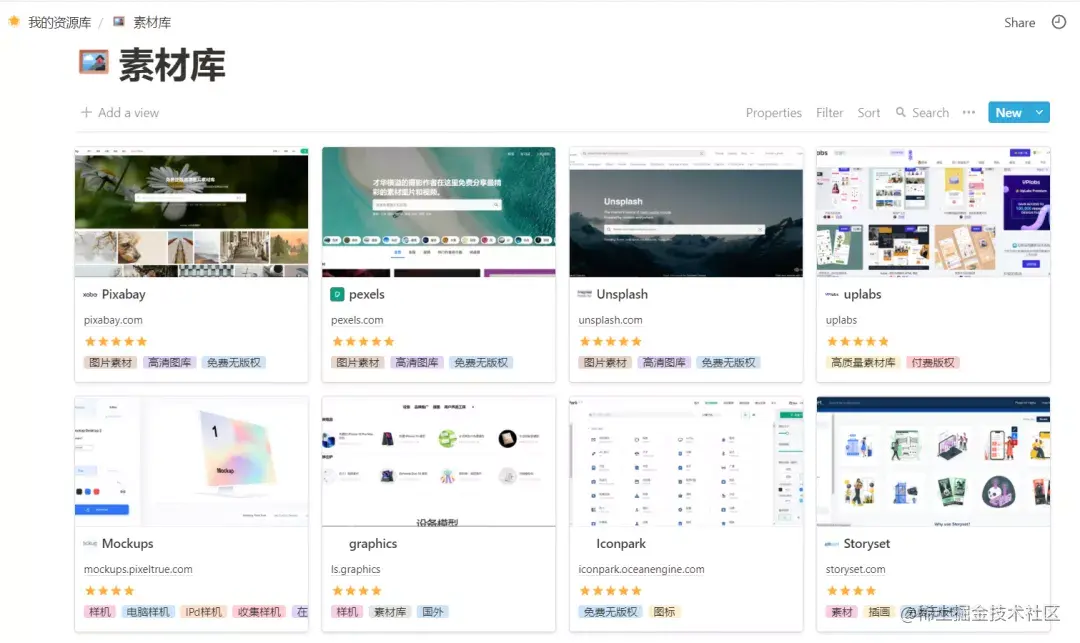Screen dimensions: 1080x643
Task: Click the 素材库 breadcrumb picture icon
Action: (118, 22)
